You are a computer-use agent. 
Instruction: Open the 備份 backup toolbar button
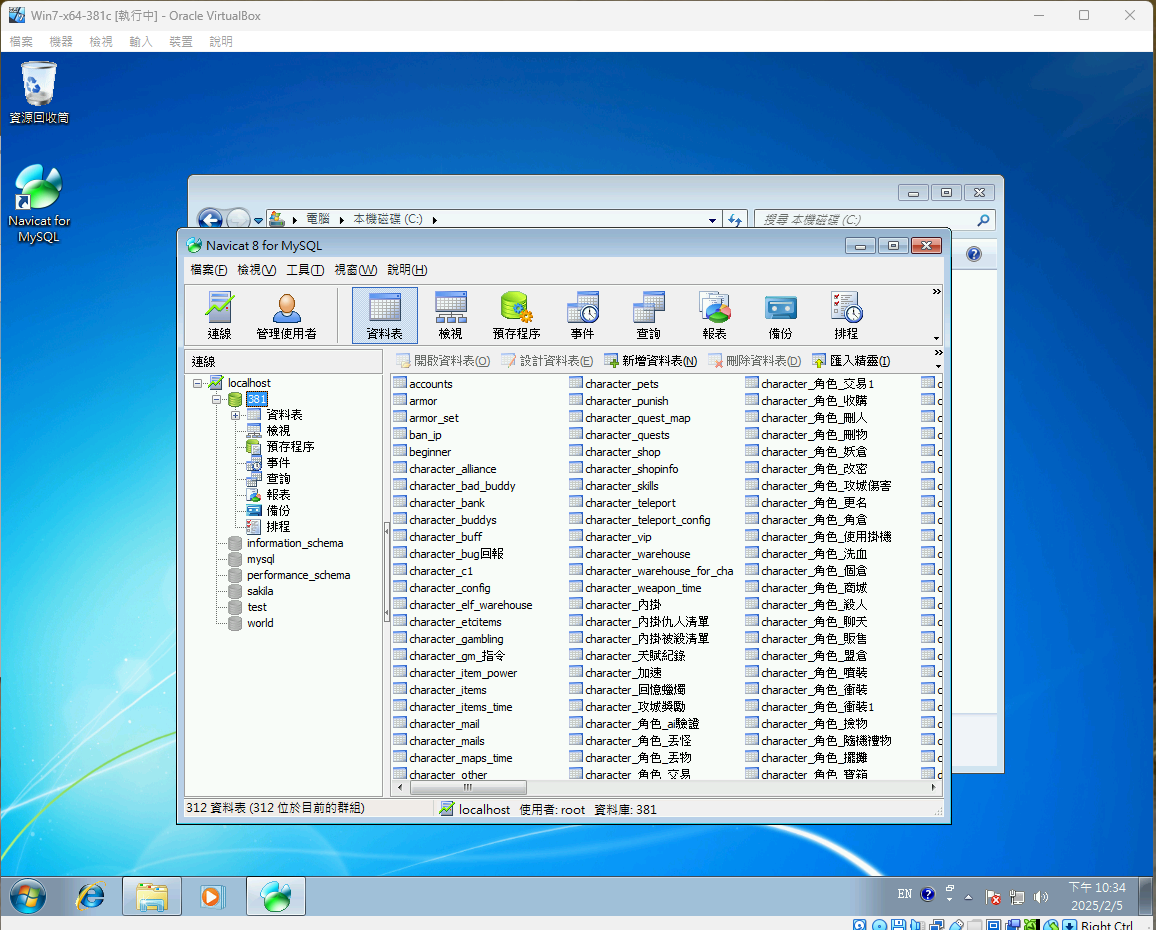[781, 316]
